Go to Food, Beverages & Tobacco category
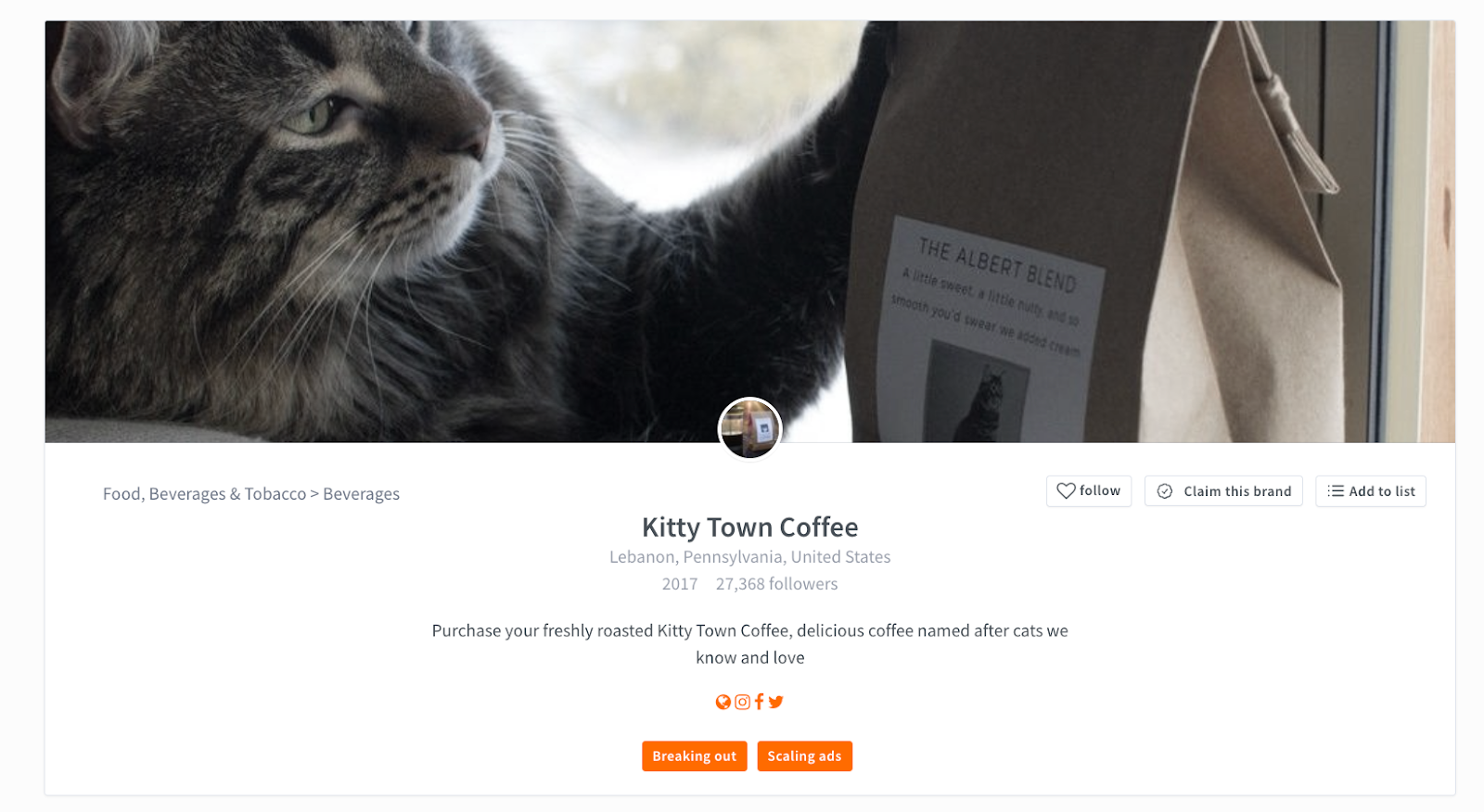 click(204, 494)
